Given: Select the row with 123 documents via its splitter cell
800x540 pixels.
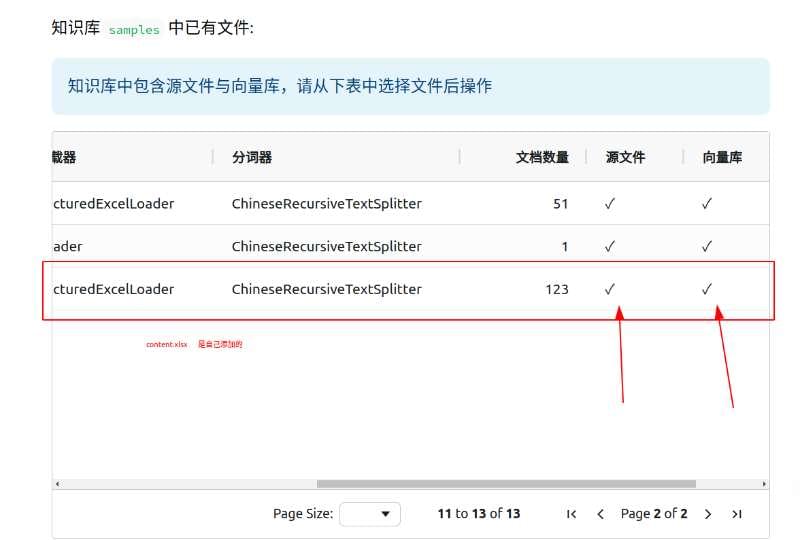Looking at the screenshot, I should (x=326, y=289).
